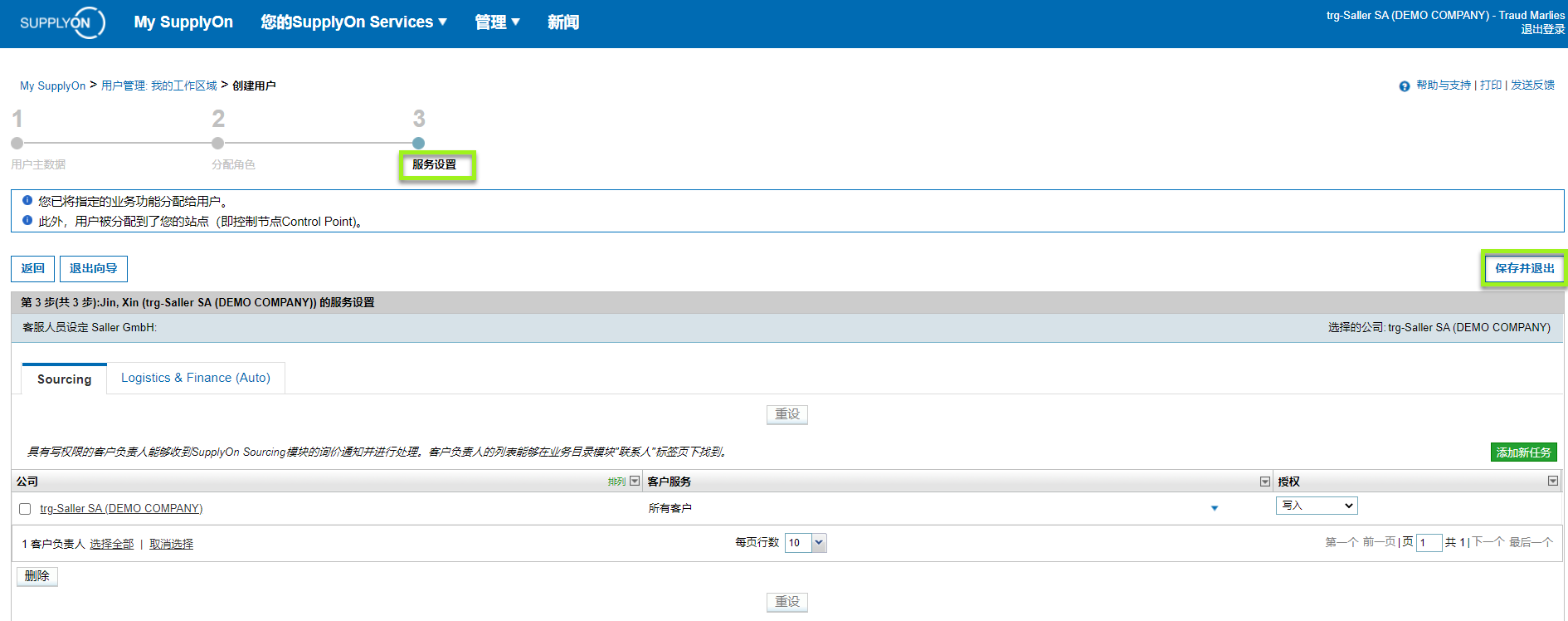
Task: Open the 新闻 menu item
Action: click(563, 22)
